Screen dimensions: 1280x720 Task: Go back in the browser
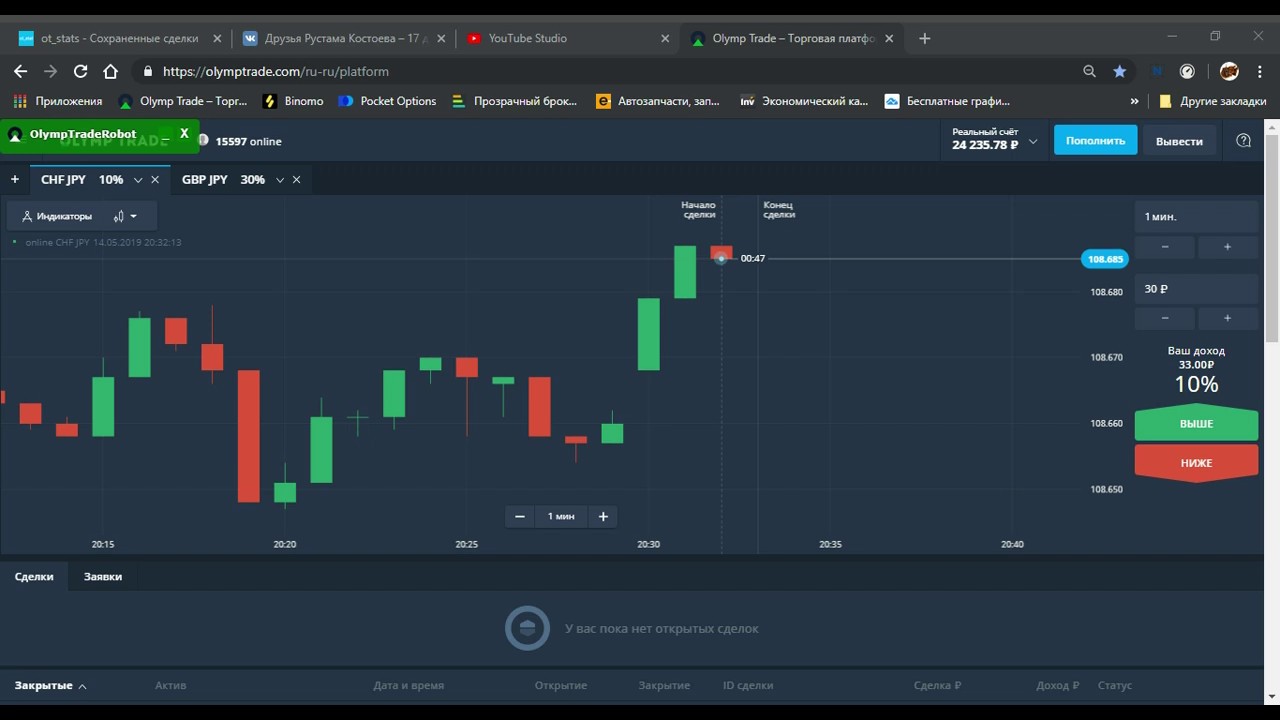coord(20,71)
